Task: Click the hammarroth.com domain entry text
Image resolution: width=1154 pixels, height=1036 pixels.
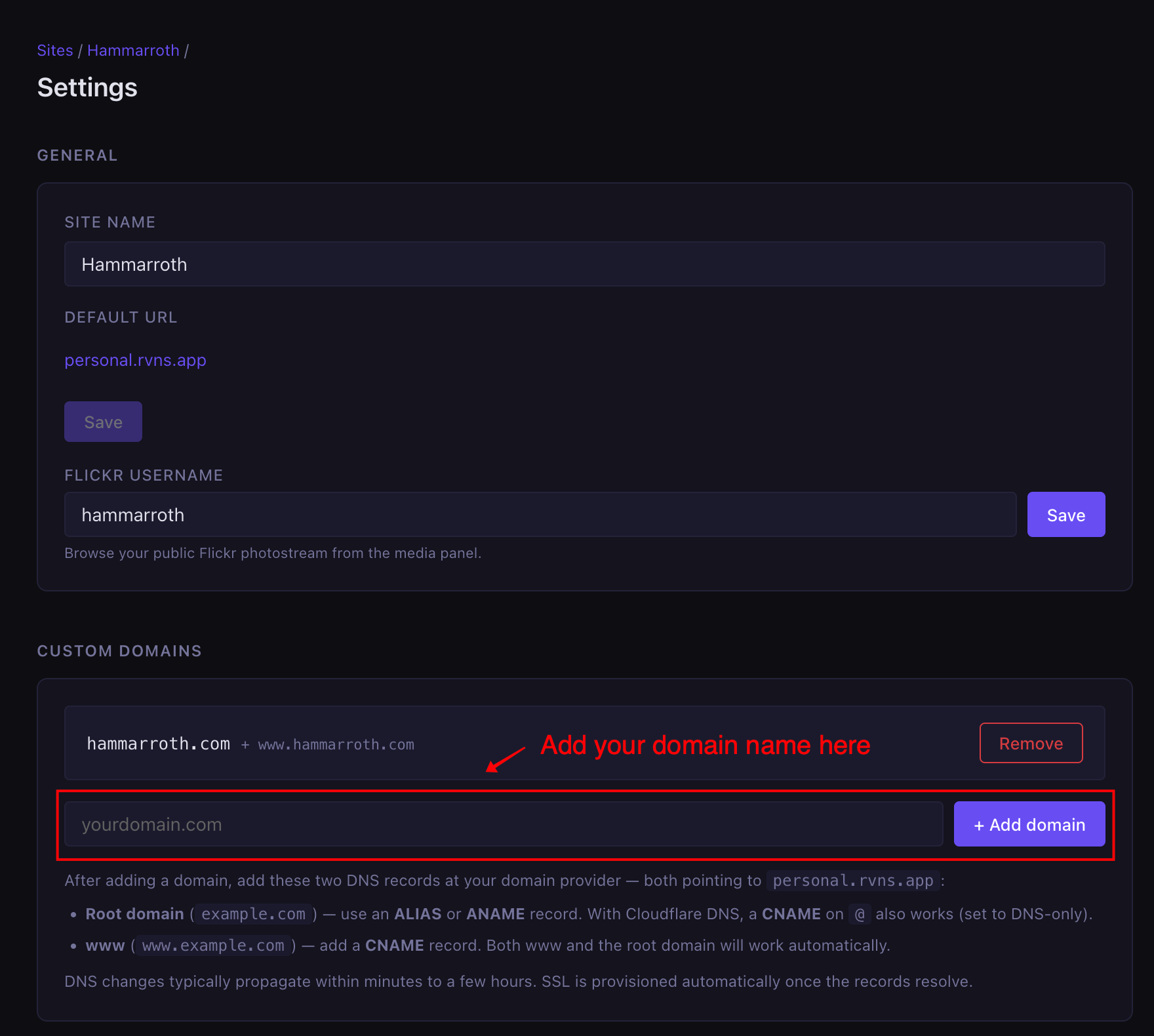Action: pos(158,744)
